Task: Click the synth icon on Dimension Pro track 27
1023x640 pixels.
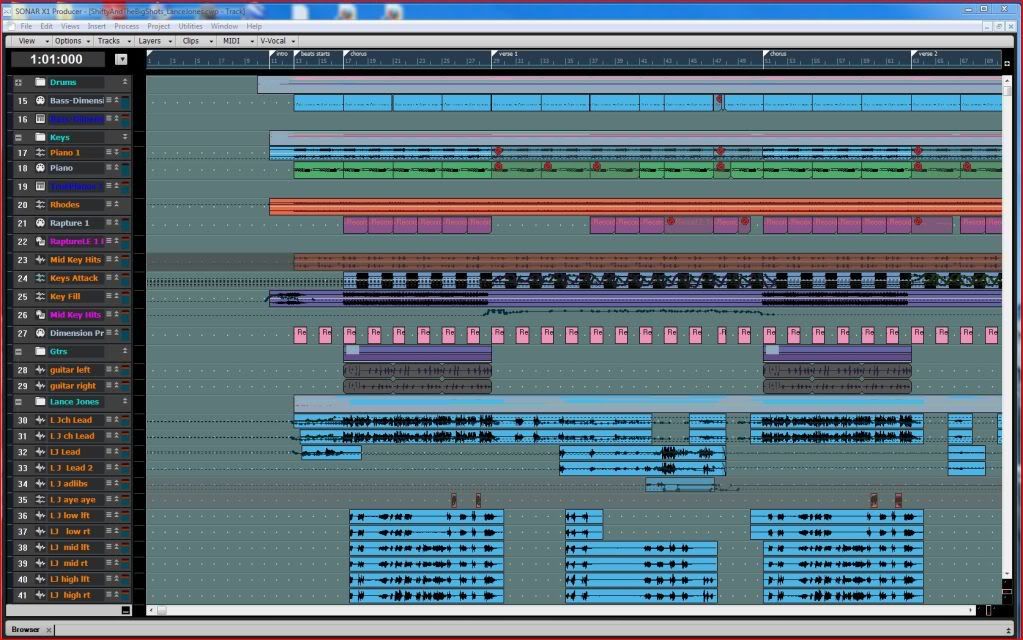Action: point(40,333)
